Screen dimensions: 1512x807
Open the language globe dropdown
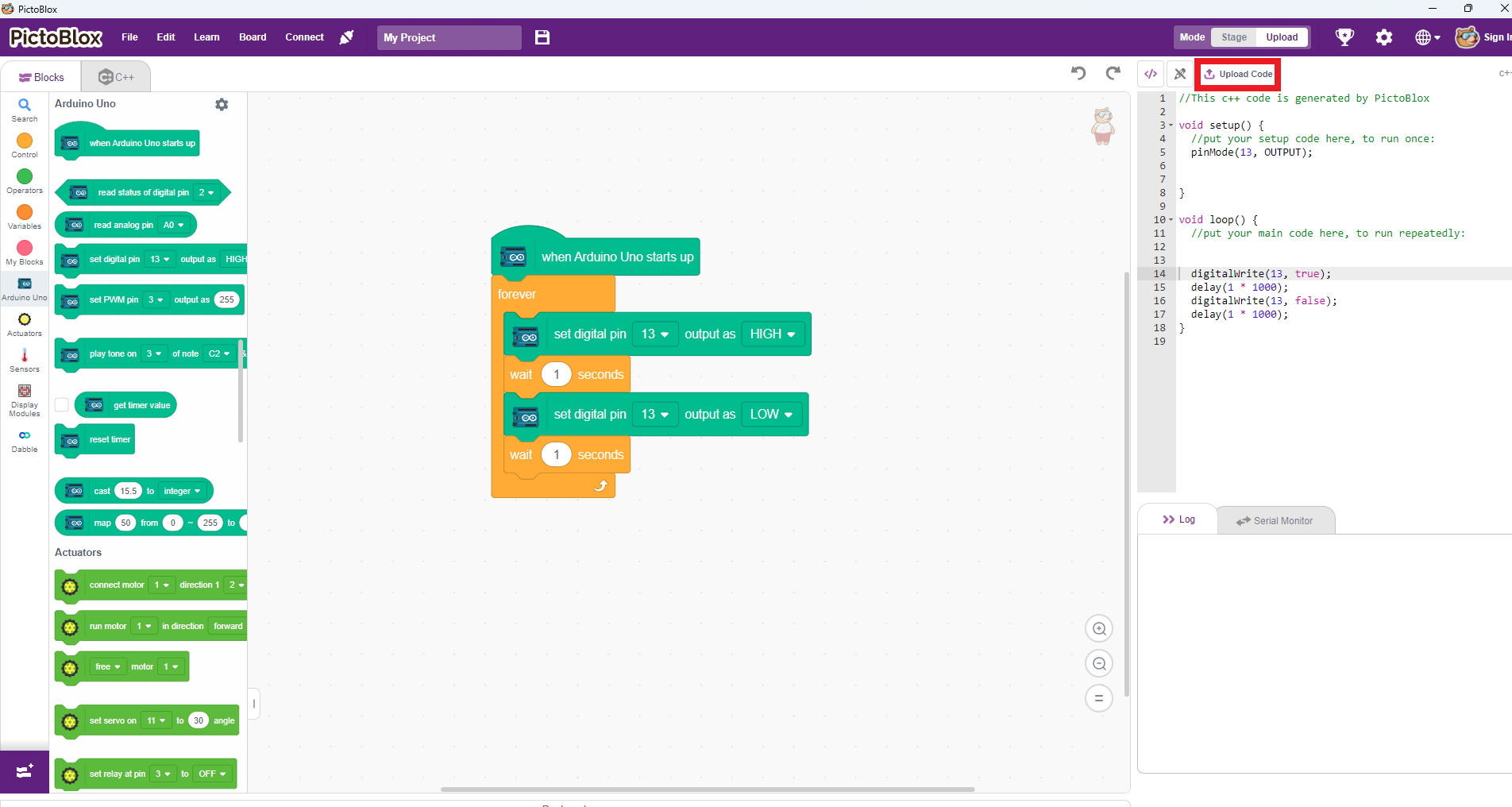coord(1426,37)
